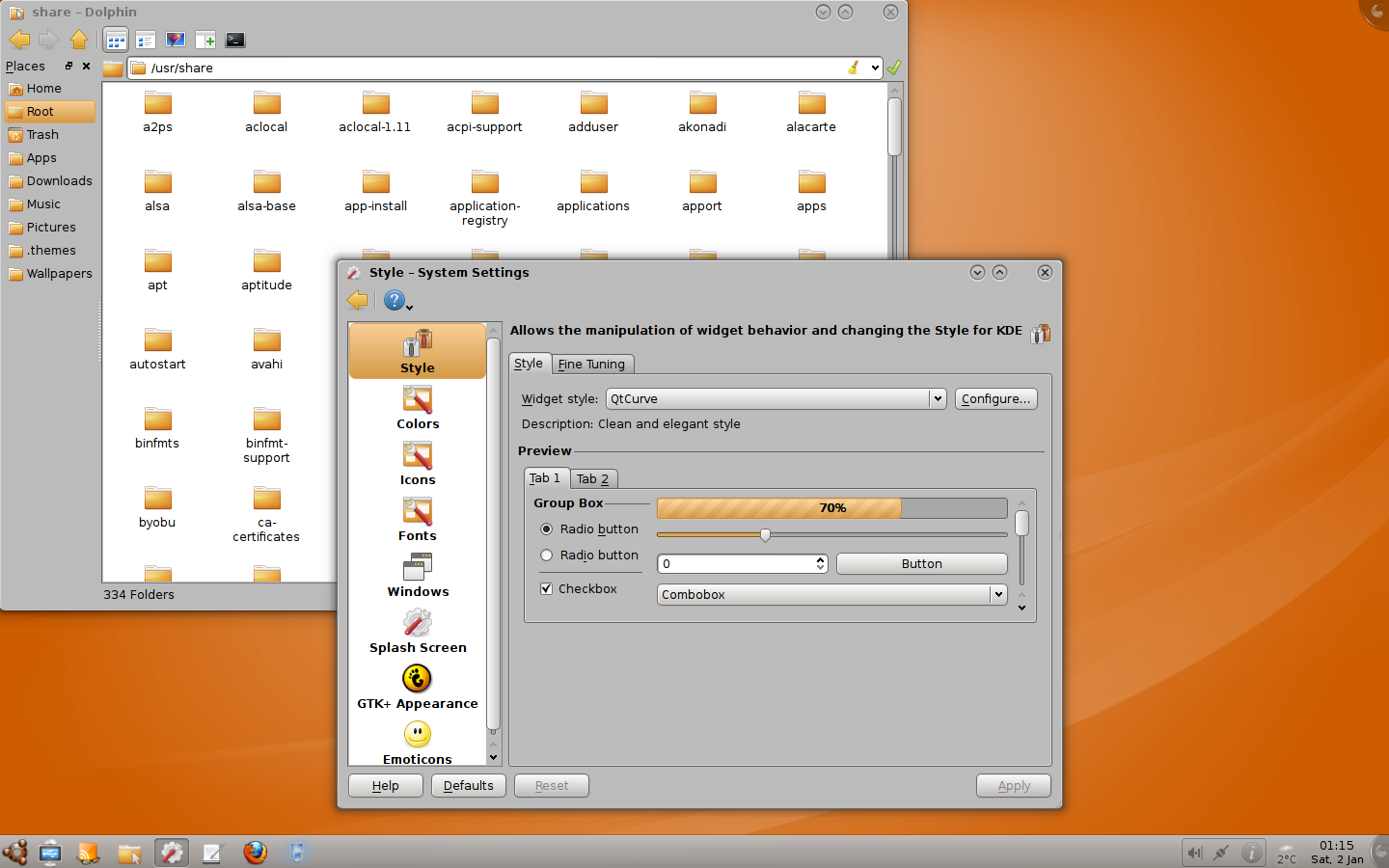Increase the preview spinbox value
This screenshot has width=1389, height=868.
pos(821,559)
